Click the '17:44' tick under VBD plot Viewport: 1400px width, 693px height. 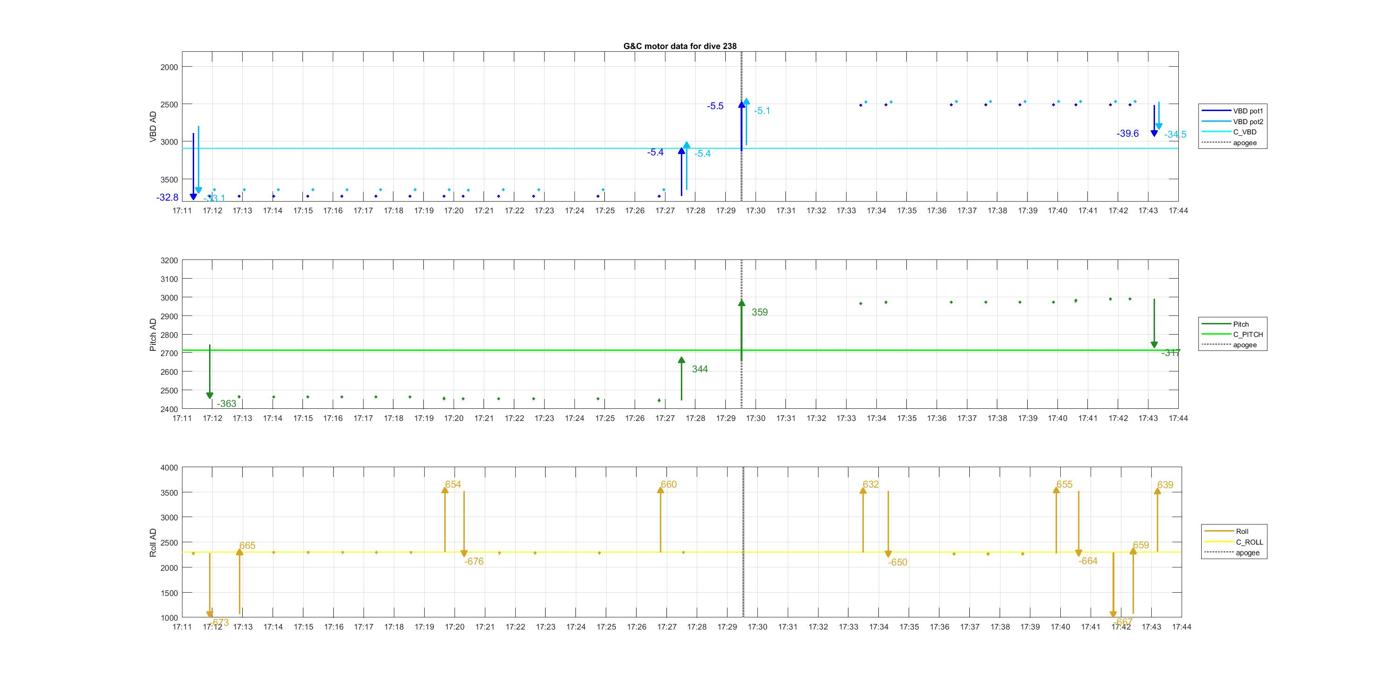[1178, 211]
